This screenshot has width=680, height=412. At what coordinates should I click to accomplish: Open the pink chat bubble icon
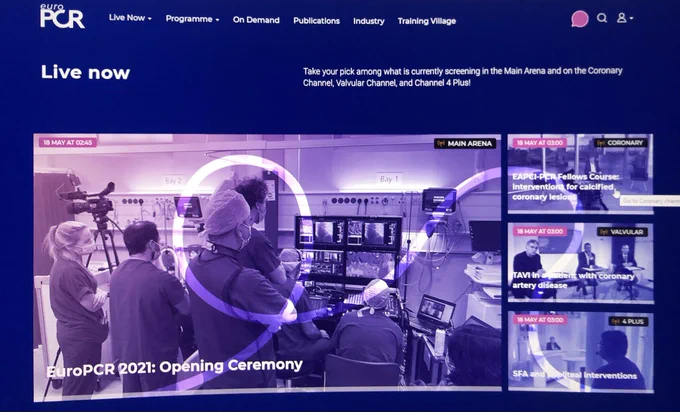coord(580,19)
